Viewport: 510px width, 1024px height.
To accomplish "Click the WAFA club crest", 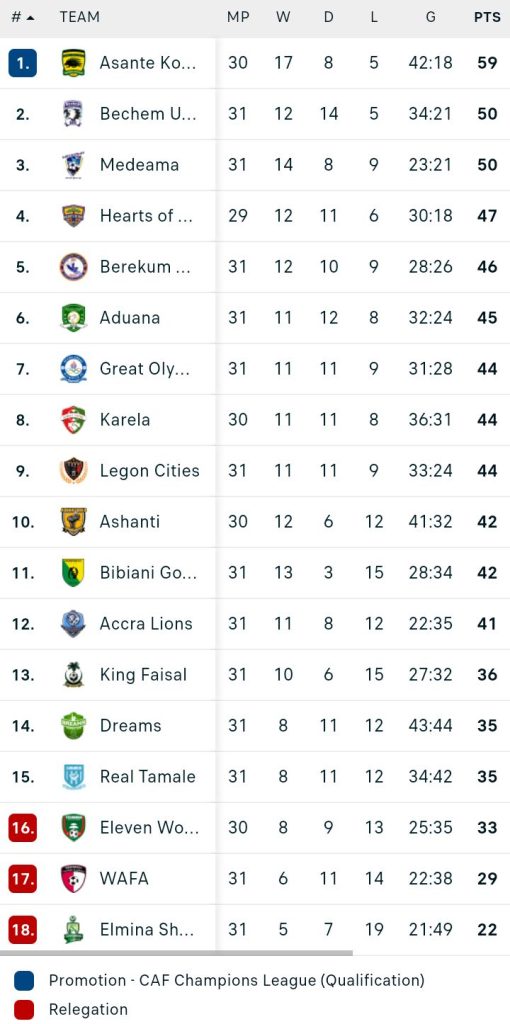I will pyautogui.click(x=74, y=878).
